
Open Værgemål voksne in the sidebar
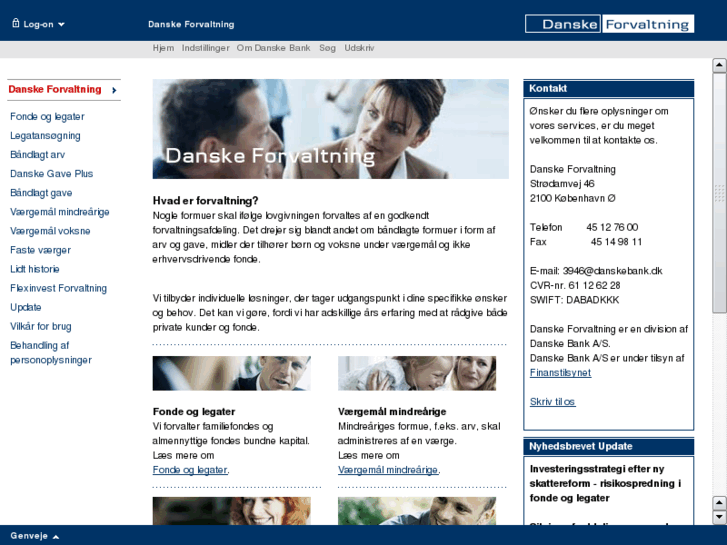tap(50, 231)
